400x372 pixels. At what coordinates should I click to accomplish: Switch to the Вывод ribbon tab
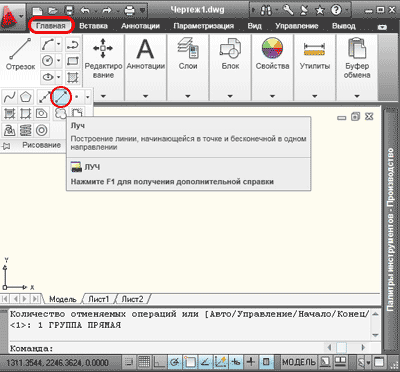click(344, 26)
